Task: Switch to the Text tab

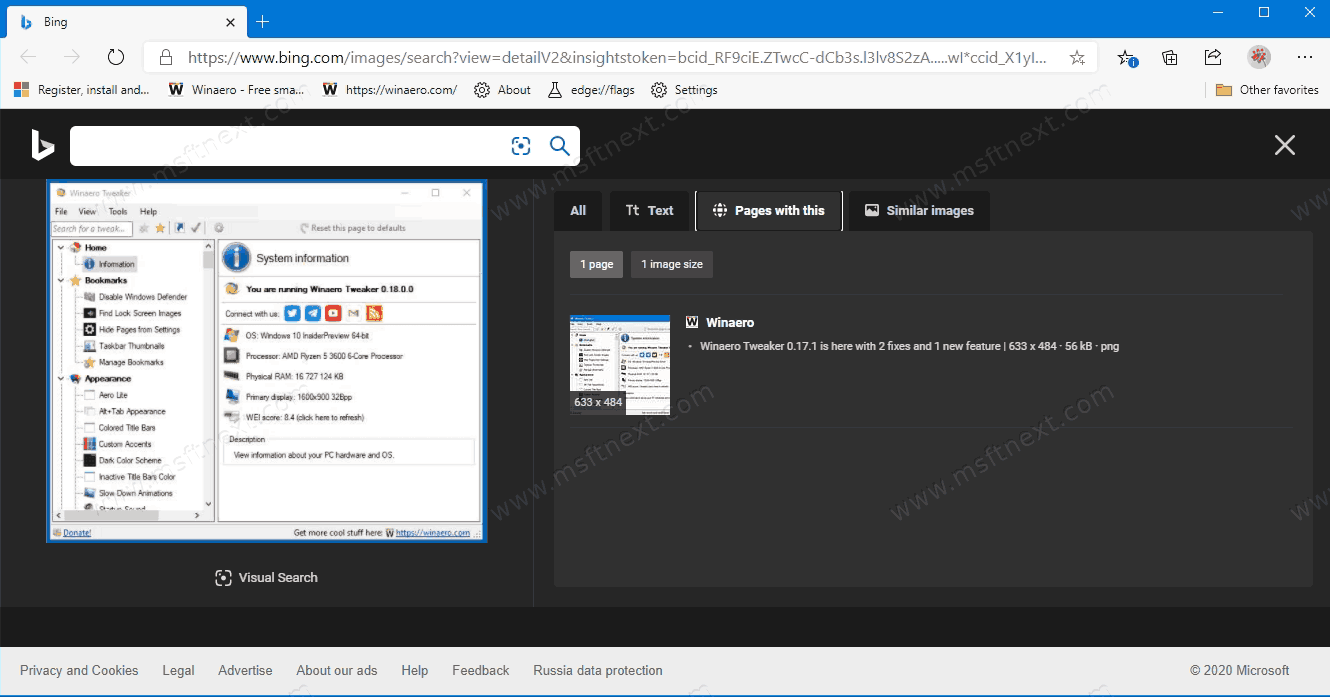Action: (650, 211)
